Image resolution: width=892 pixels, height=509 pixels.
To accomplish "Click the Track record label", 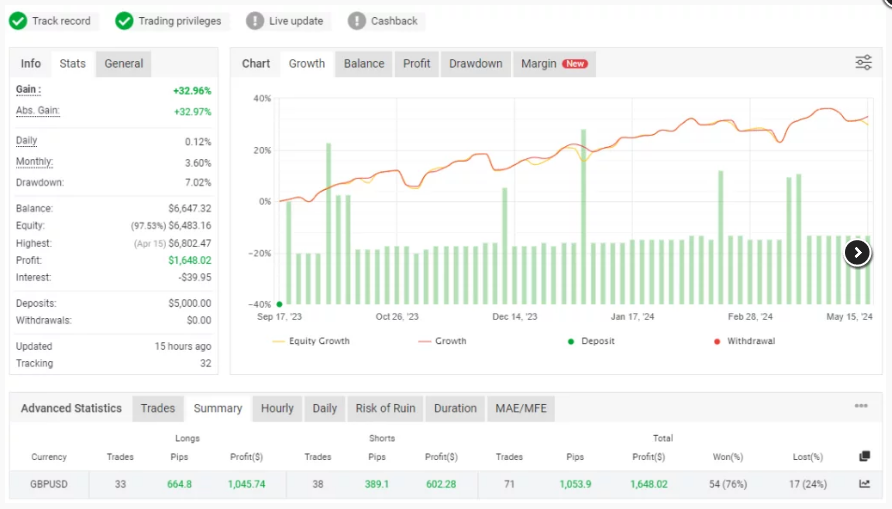I will coord(61,21).
